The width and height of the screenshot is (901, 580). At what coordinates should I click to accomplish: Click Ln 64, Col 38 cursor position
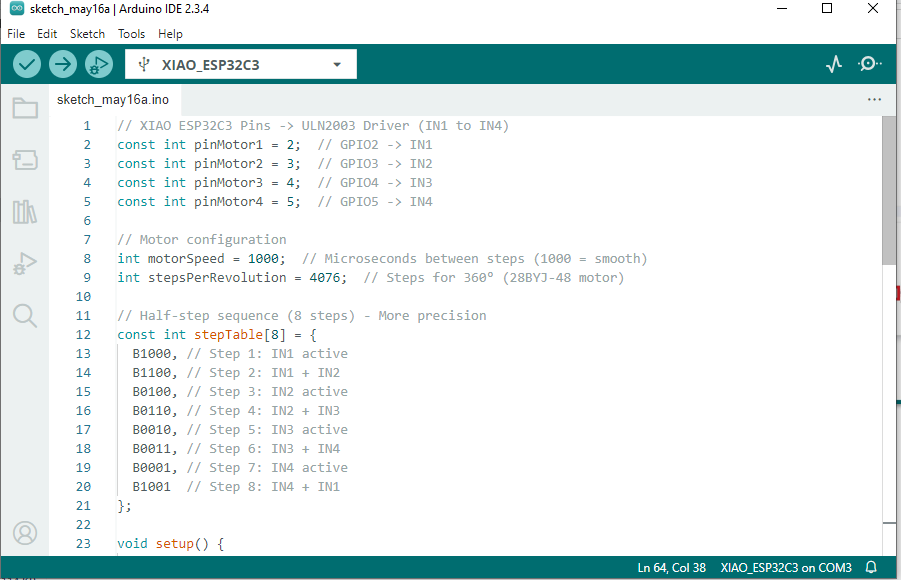[671, 568]
